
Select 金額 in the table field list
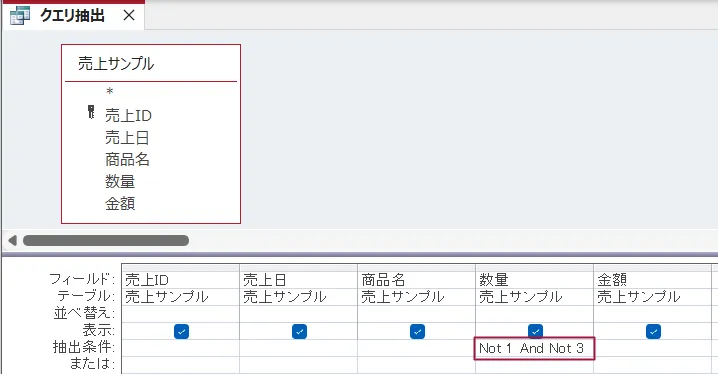[120, 204]
